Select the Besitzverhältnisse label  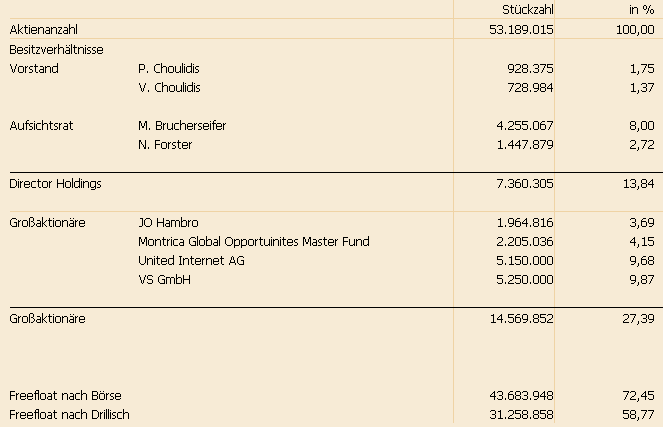pos(56,49)
